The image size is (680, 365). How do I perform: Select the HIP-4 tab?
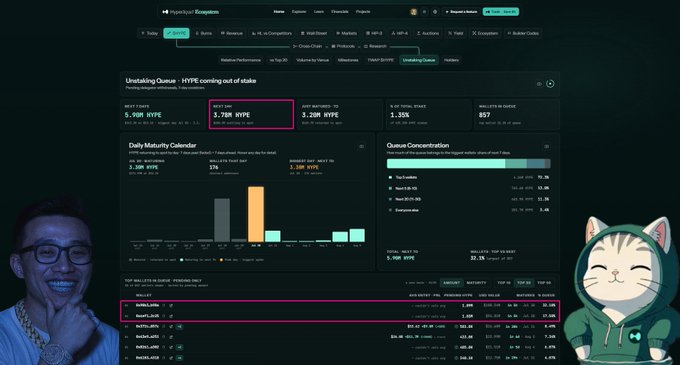(399, 33)
